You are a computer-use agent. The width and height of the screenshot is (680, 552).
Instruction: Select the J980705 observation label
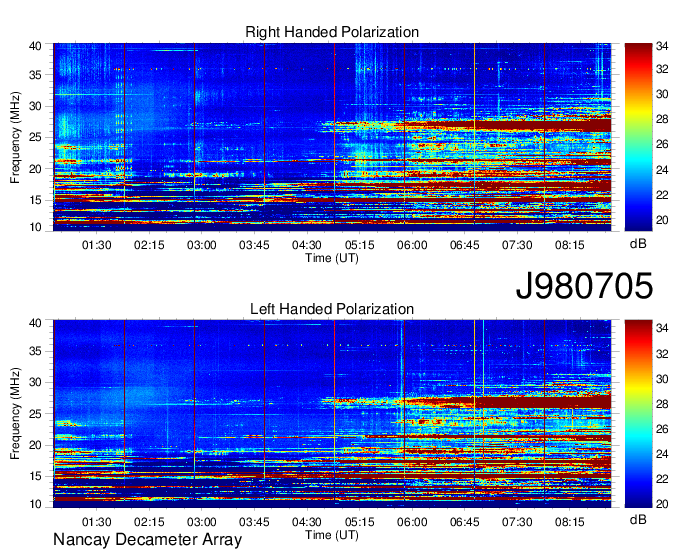click(584, 286)
